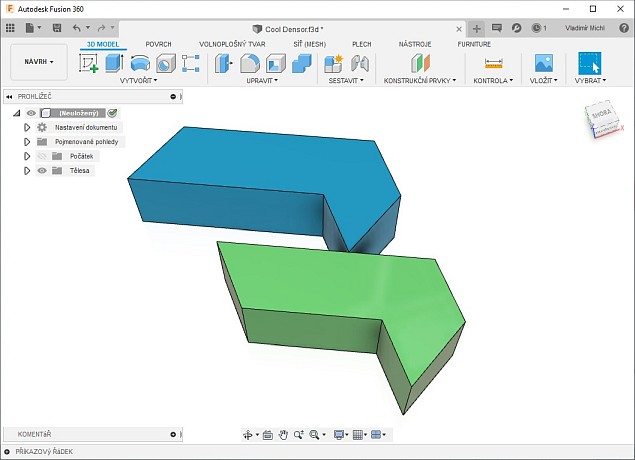The width and height of the screenshot is (635, 460).
Task: Select the Revolve tool icon
Action: [x=140, y=63]
